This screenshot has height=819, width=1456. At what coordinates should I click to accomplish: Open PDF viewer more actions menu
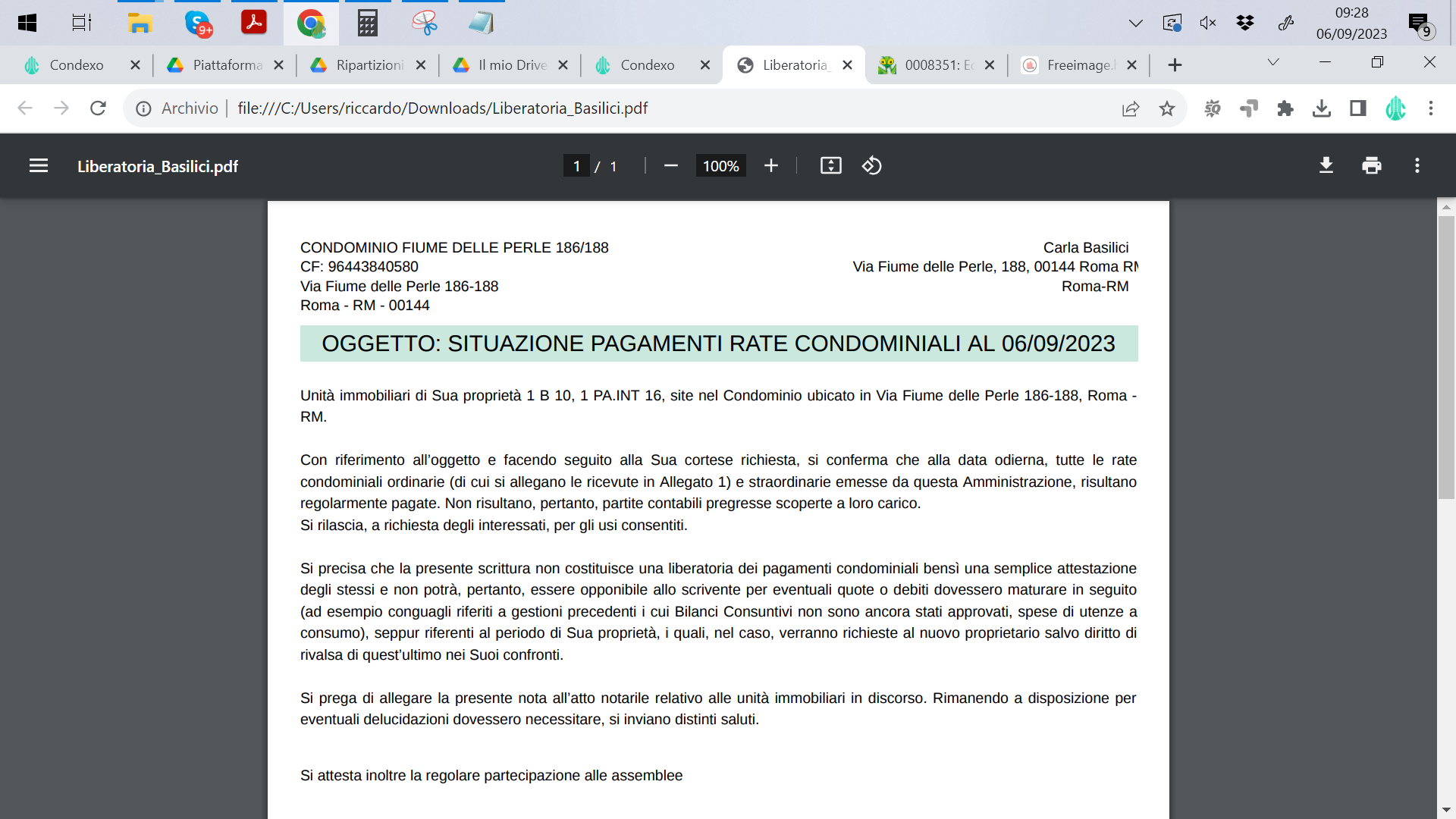(1417, 165)
